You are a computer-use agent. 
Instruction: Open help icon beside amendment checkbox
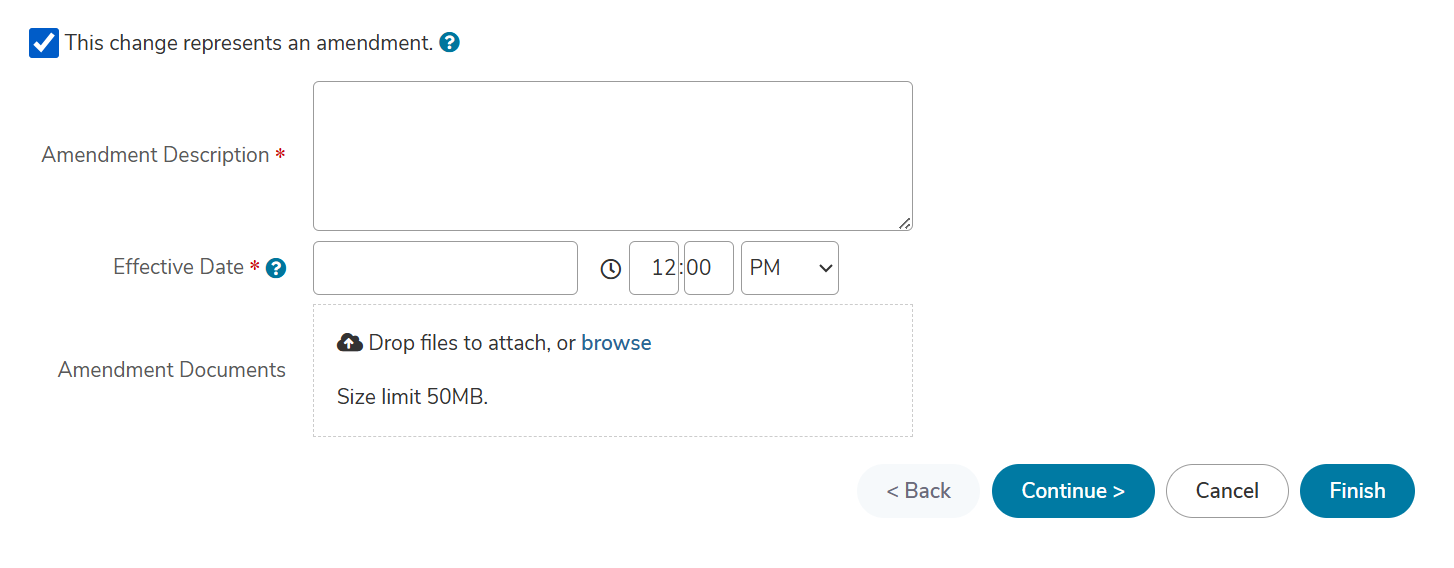click(450, 43)
